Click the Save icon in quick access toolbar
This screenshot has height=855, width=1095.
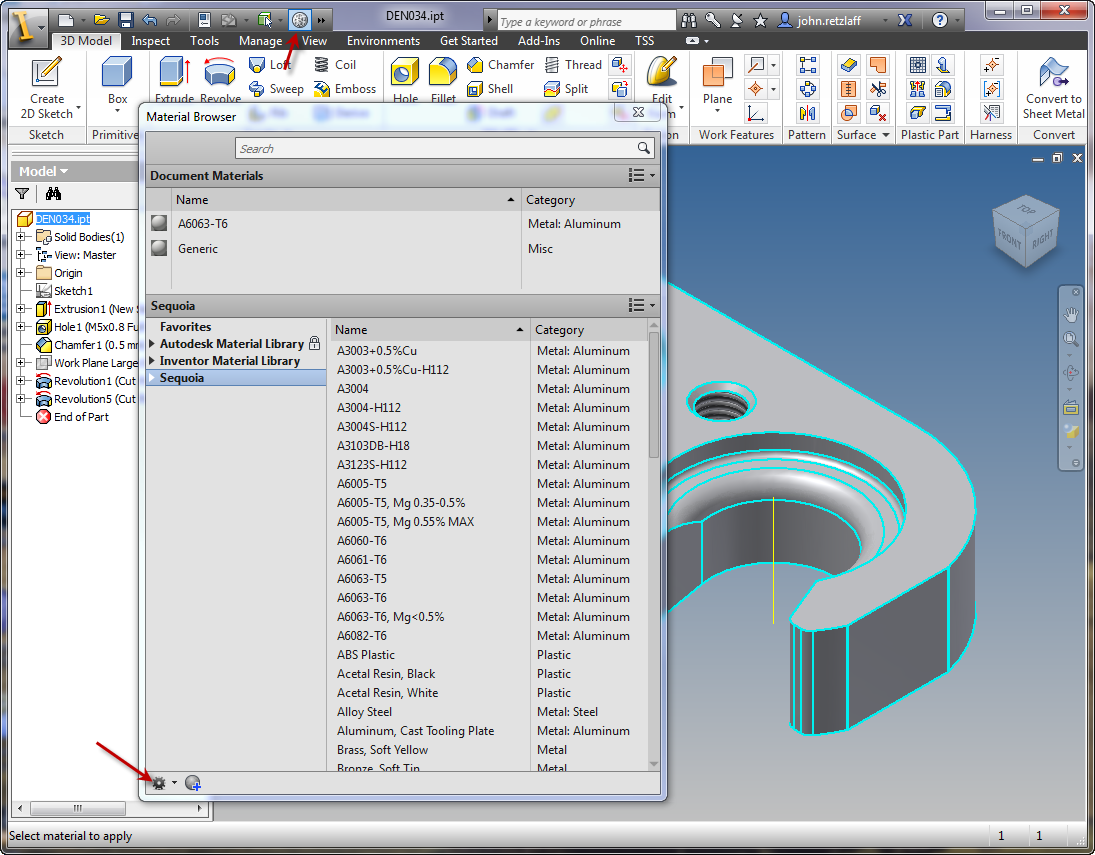126,20
